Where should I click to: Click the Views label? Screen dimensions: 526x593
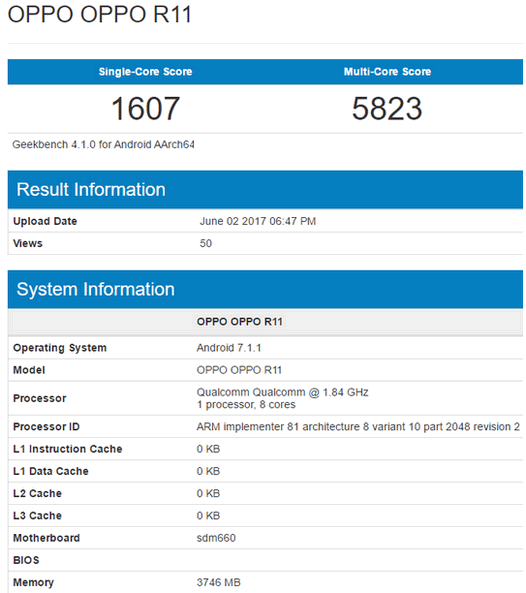coord(28,243)
